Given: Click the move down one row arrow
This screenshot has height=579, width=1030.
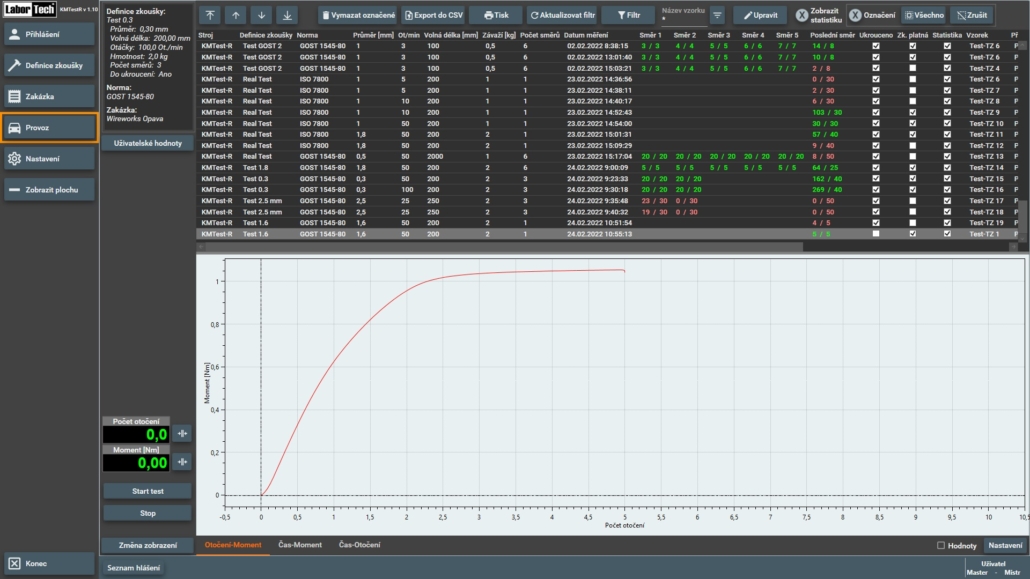Looking at the screenshot, I should click(x=261, y=16).
